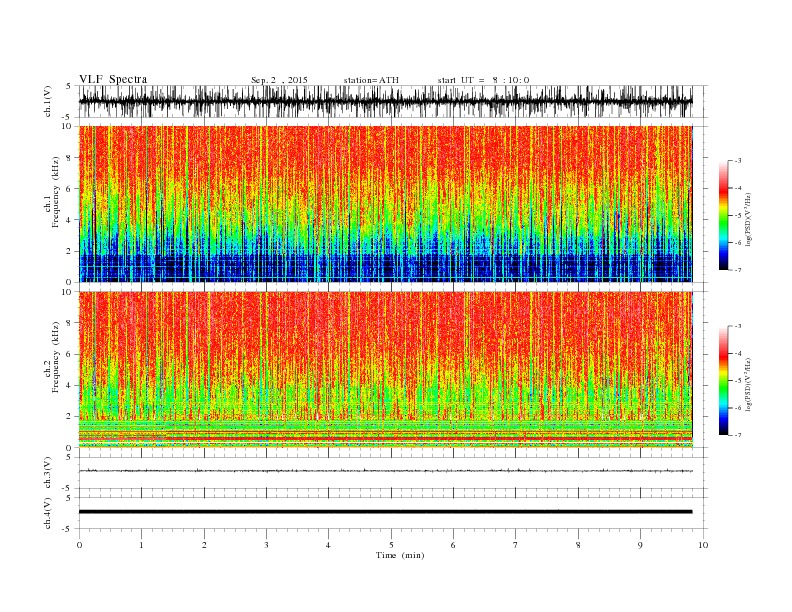The width and height of the screenshot is (792, 612).
Task: Click the 'ch.3(V)' axis label
Action: 48,473
